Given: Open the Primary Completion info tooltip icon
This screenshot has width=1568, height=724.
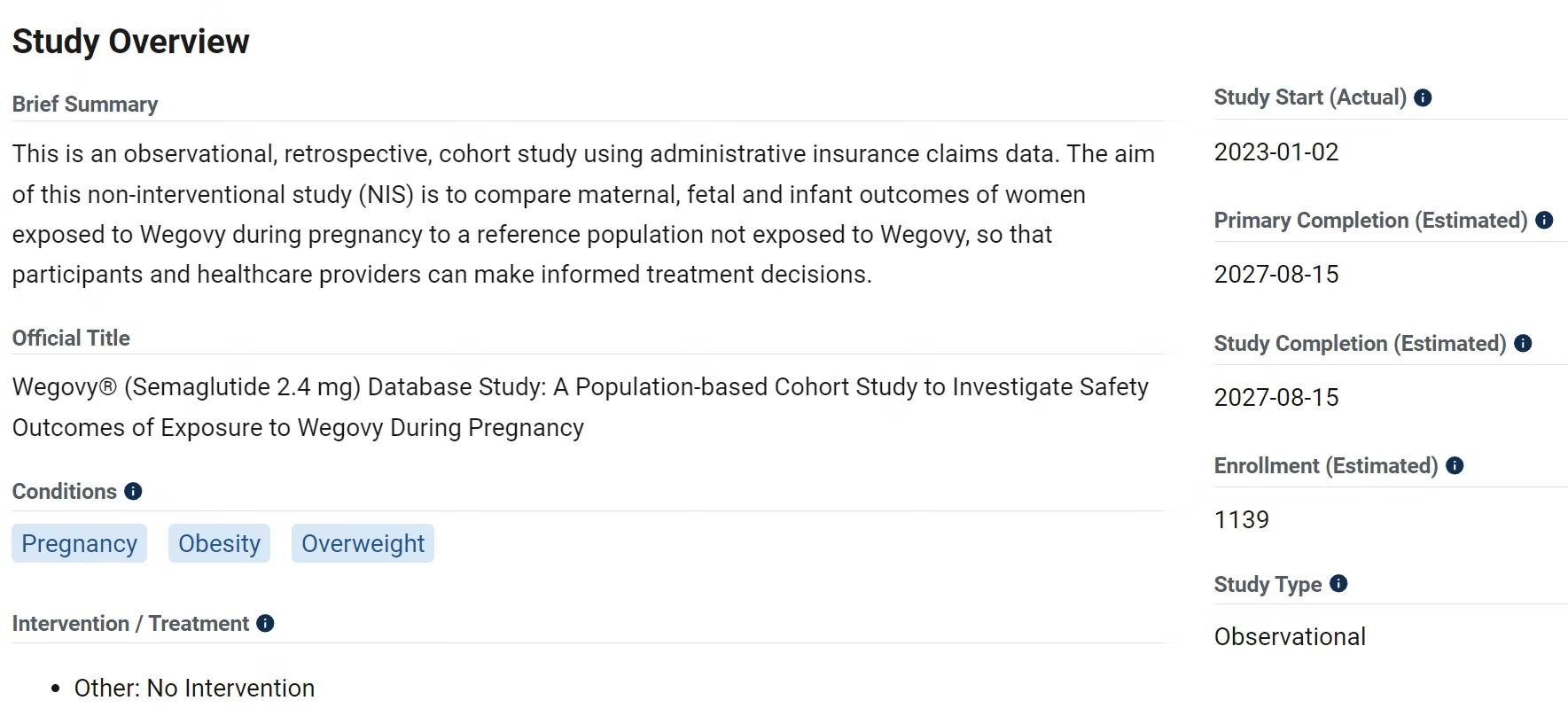Looking at the screenshot, I should [1544, 221].
